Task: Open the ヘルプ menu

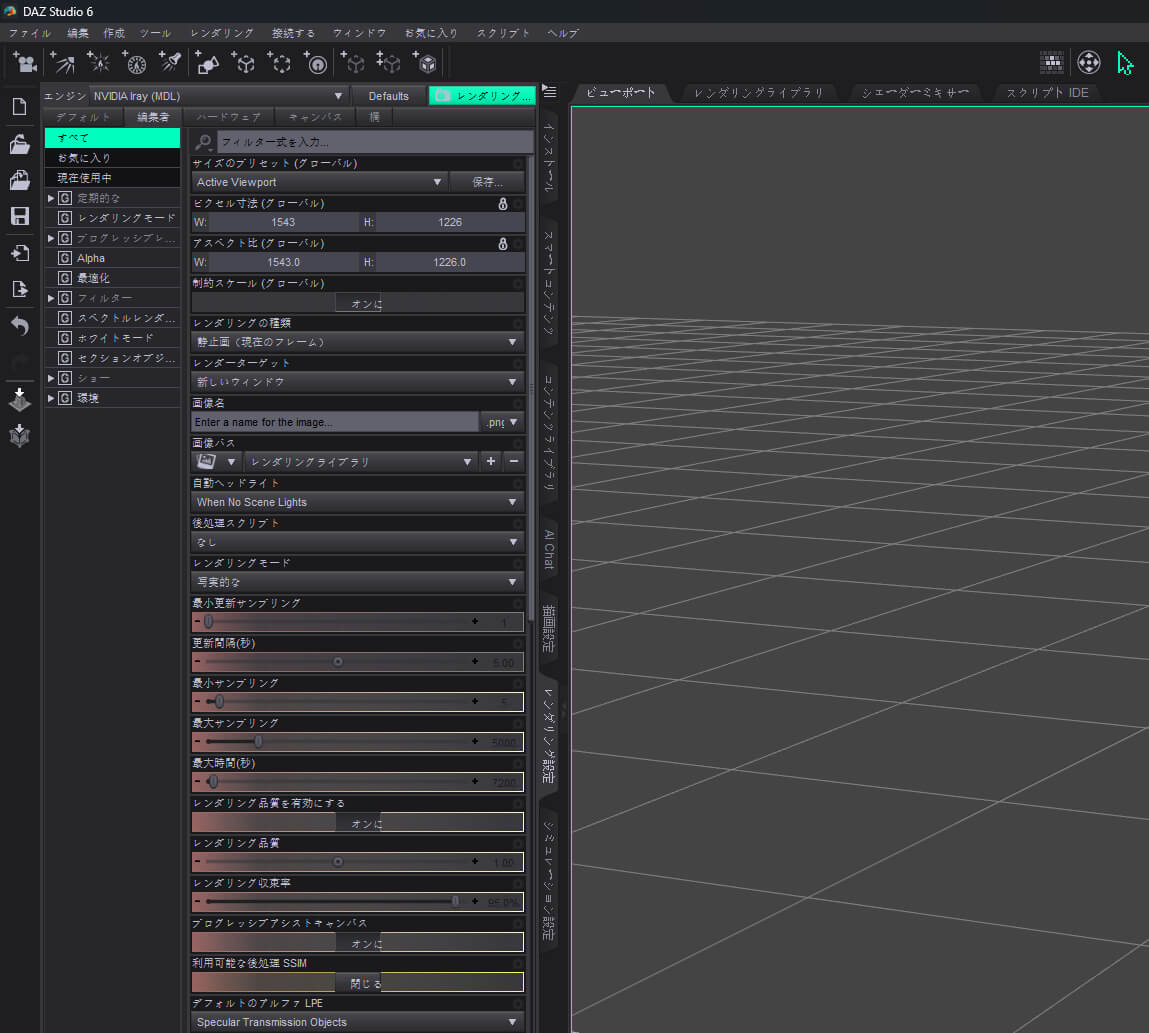Action: pos(563,34)
